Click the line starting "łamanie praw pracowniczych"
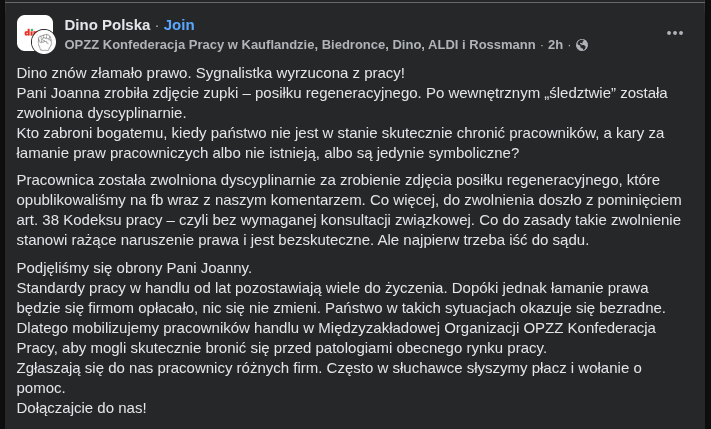The image size is (711, 429). tap(268, 153)
